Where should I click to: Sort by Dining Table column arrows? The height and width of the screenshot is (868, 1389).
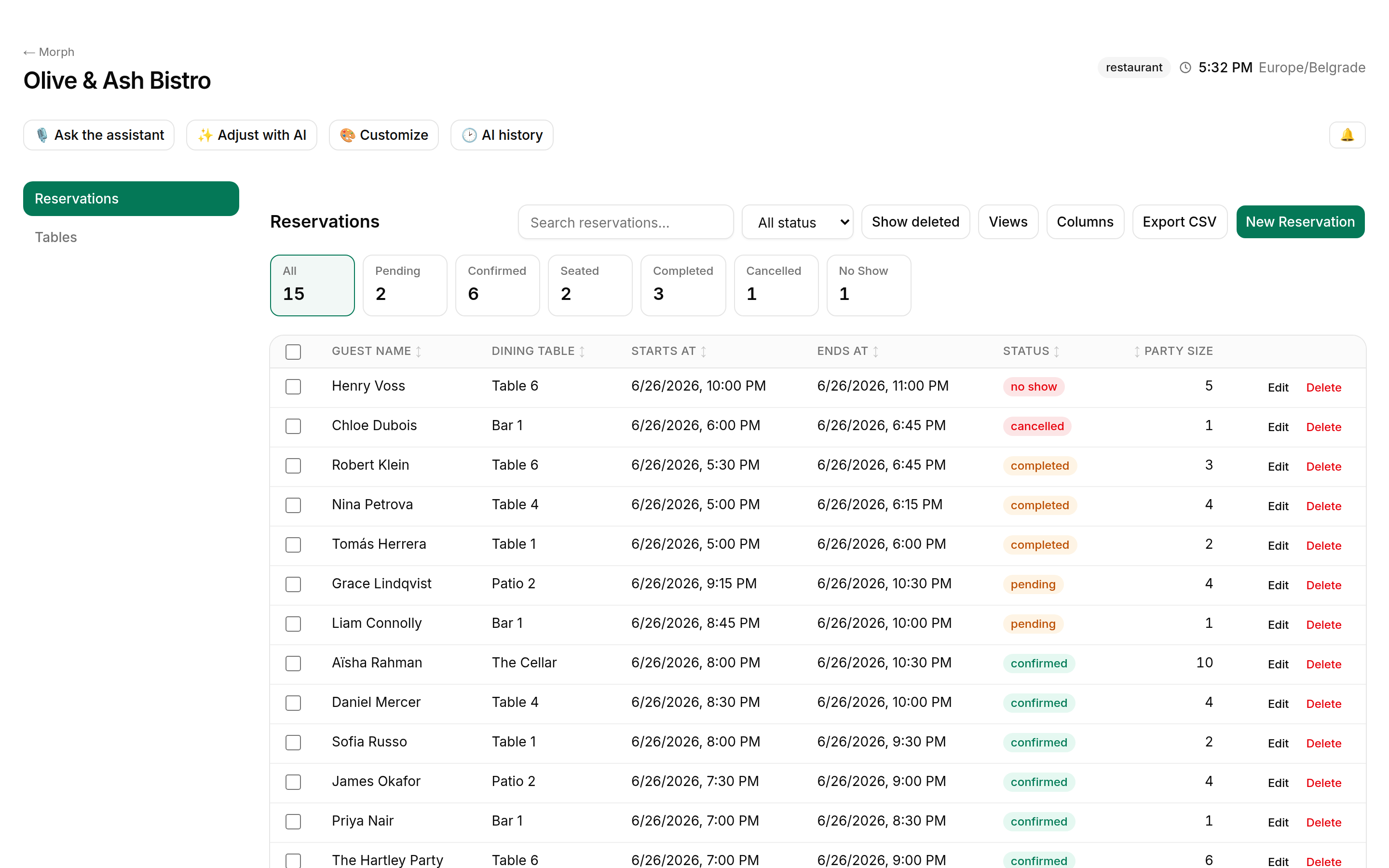[582, 352]
